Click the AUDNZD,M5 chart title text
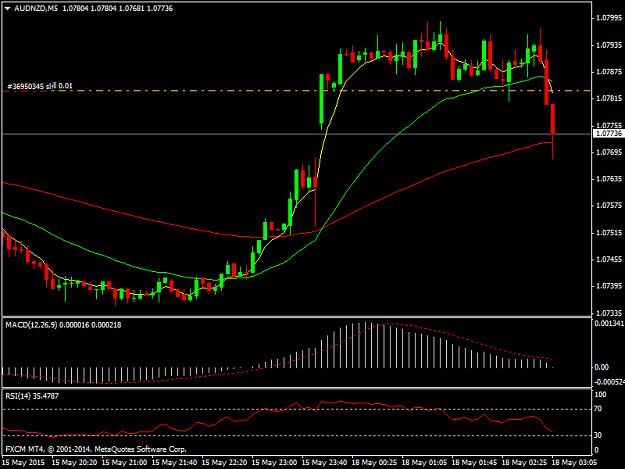Viewport: 625px width, 469px height. (x=36, y=8)
